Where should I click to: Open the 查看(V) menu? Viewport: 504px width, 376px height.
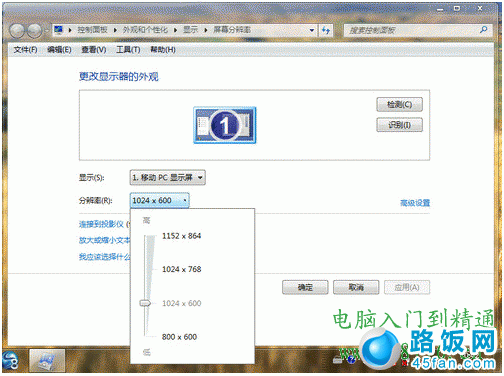pos(94,50)
